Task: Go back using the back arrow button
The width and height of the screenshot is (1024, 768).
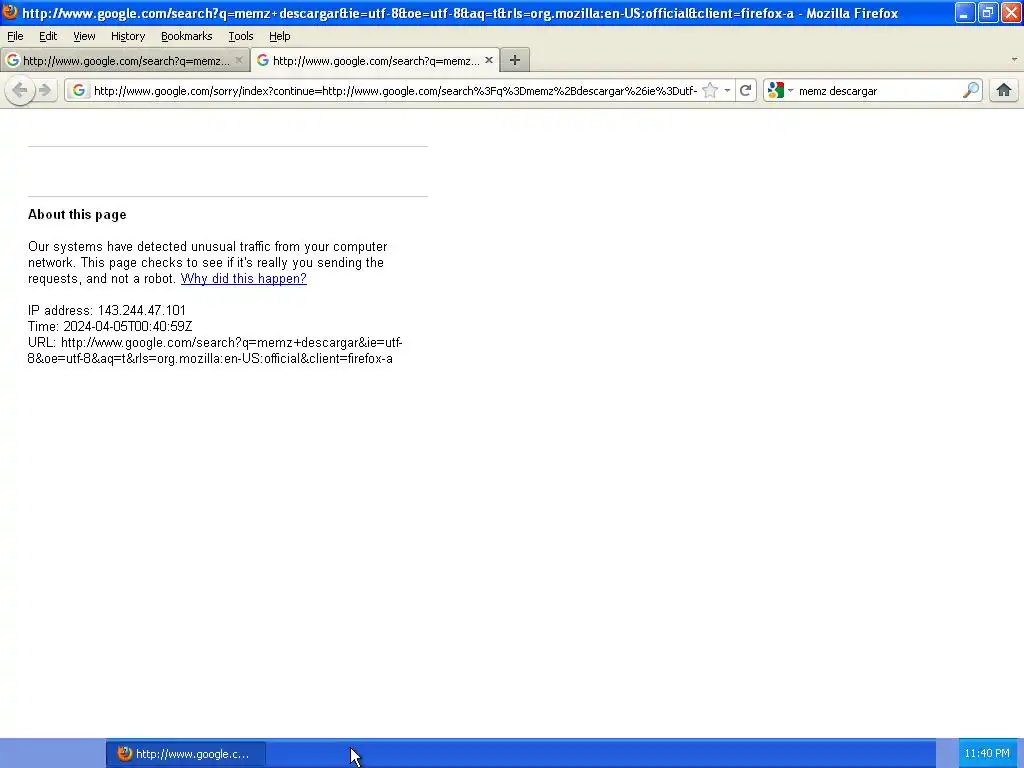Action: pyautogui.click(x=20, y=90)
